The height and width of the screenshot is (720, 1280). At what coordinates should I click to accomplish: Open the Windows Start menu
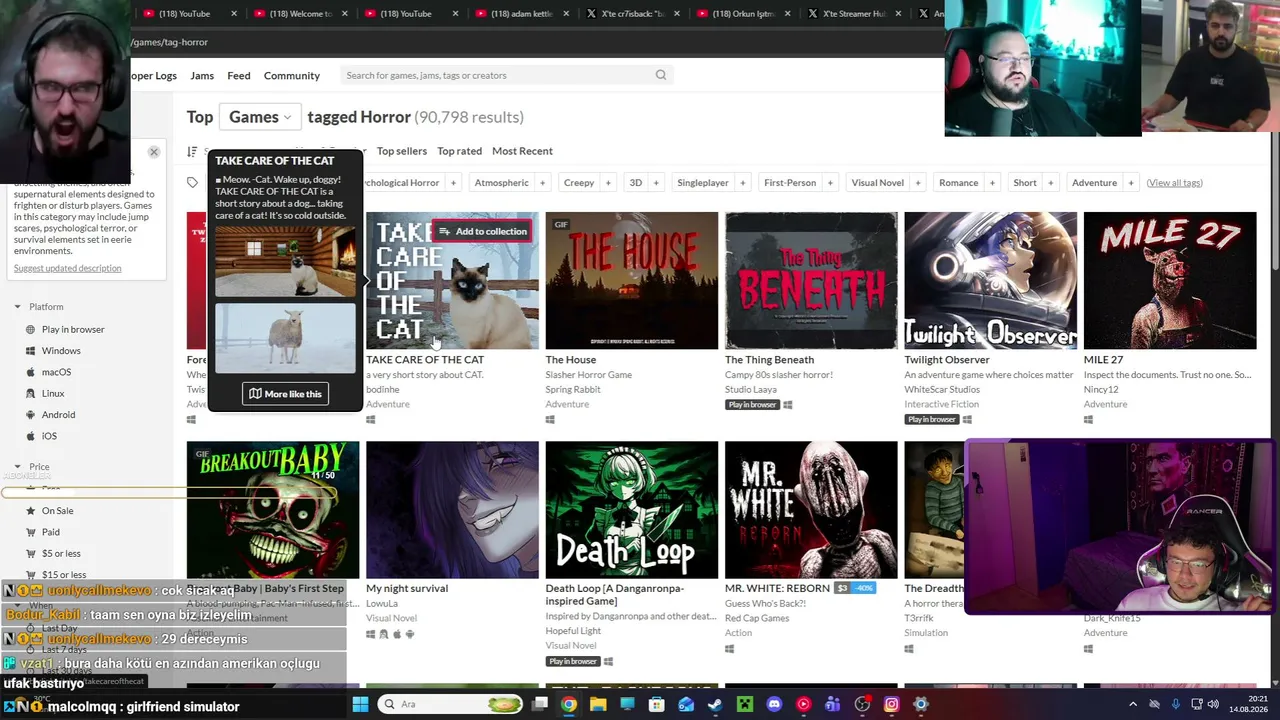(x=360, y=704)
